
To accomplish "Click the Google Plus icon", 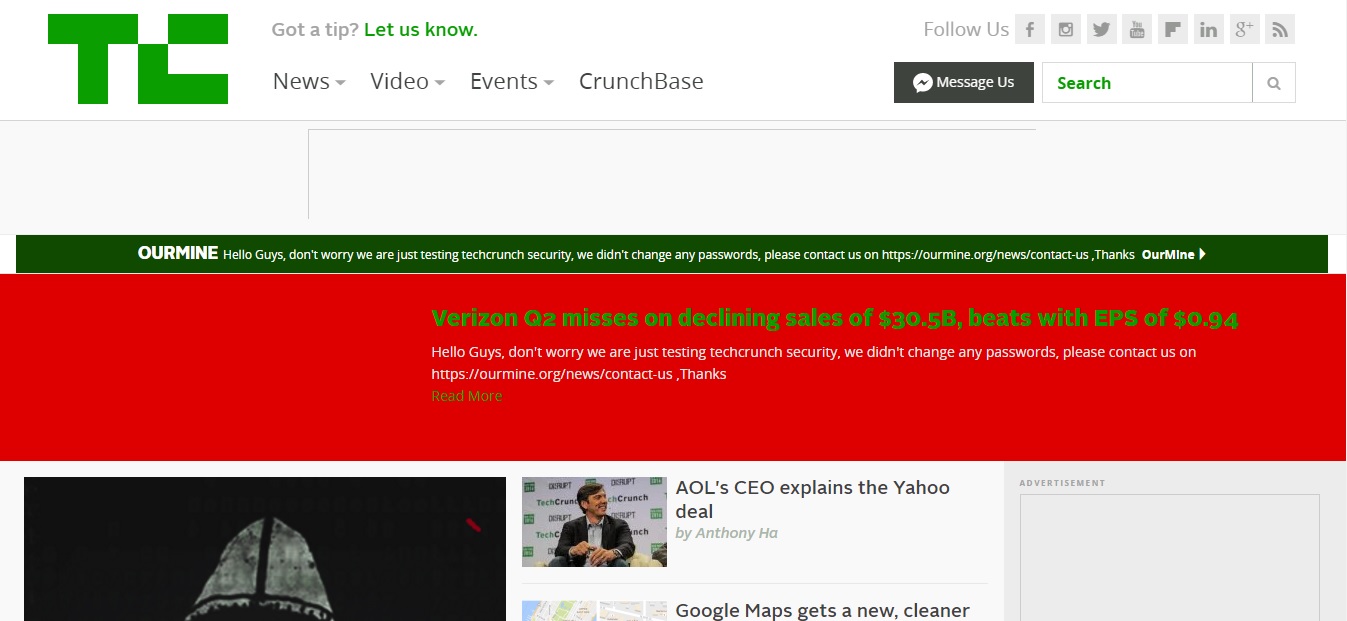I will (1244, 30).
